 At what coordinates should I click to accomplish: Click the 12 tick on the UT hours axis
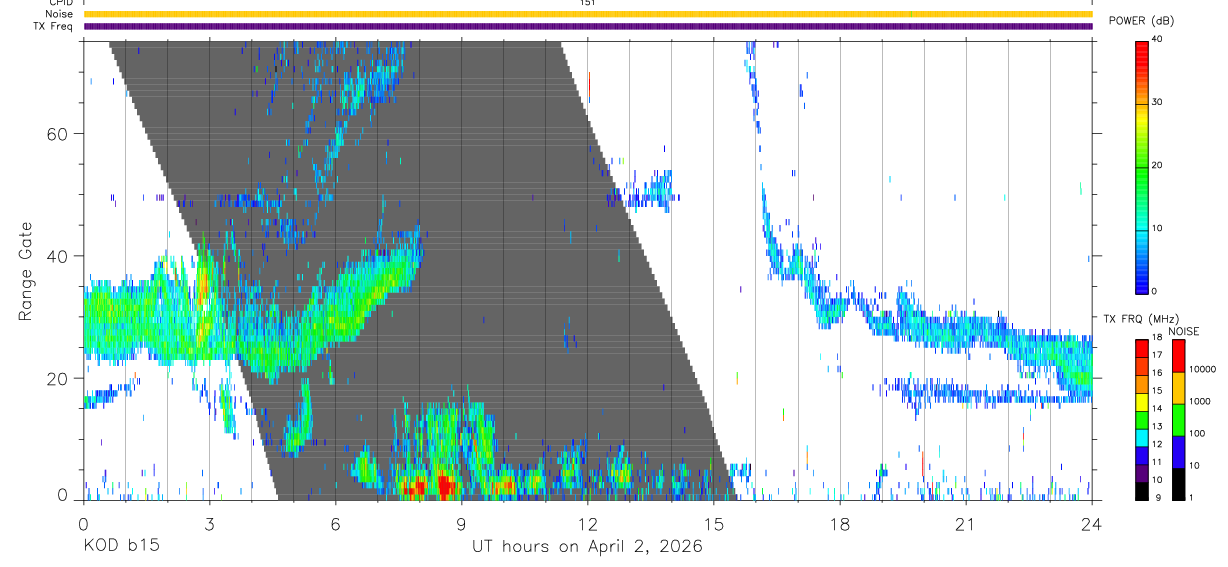587,524
